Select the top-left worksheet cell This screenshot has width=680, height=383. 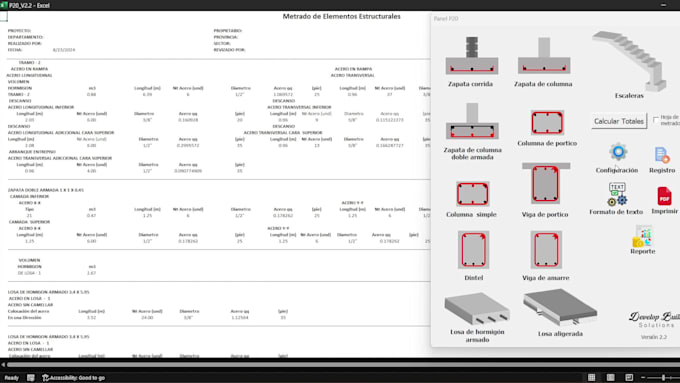(x=3, y=16)
